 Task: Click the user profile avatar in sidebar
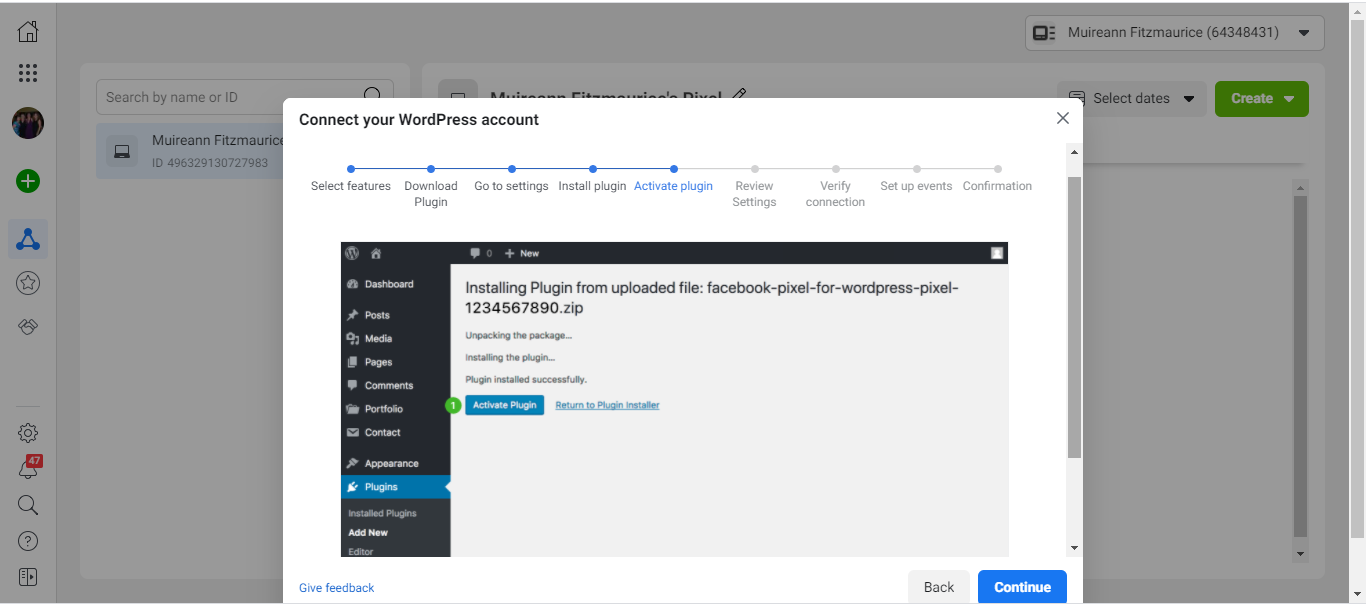[x=28, y=123]
